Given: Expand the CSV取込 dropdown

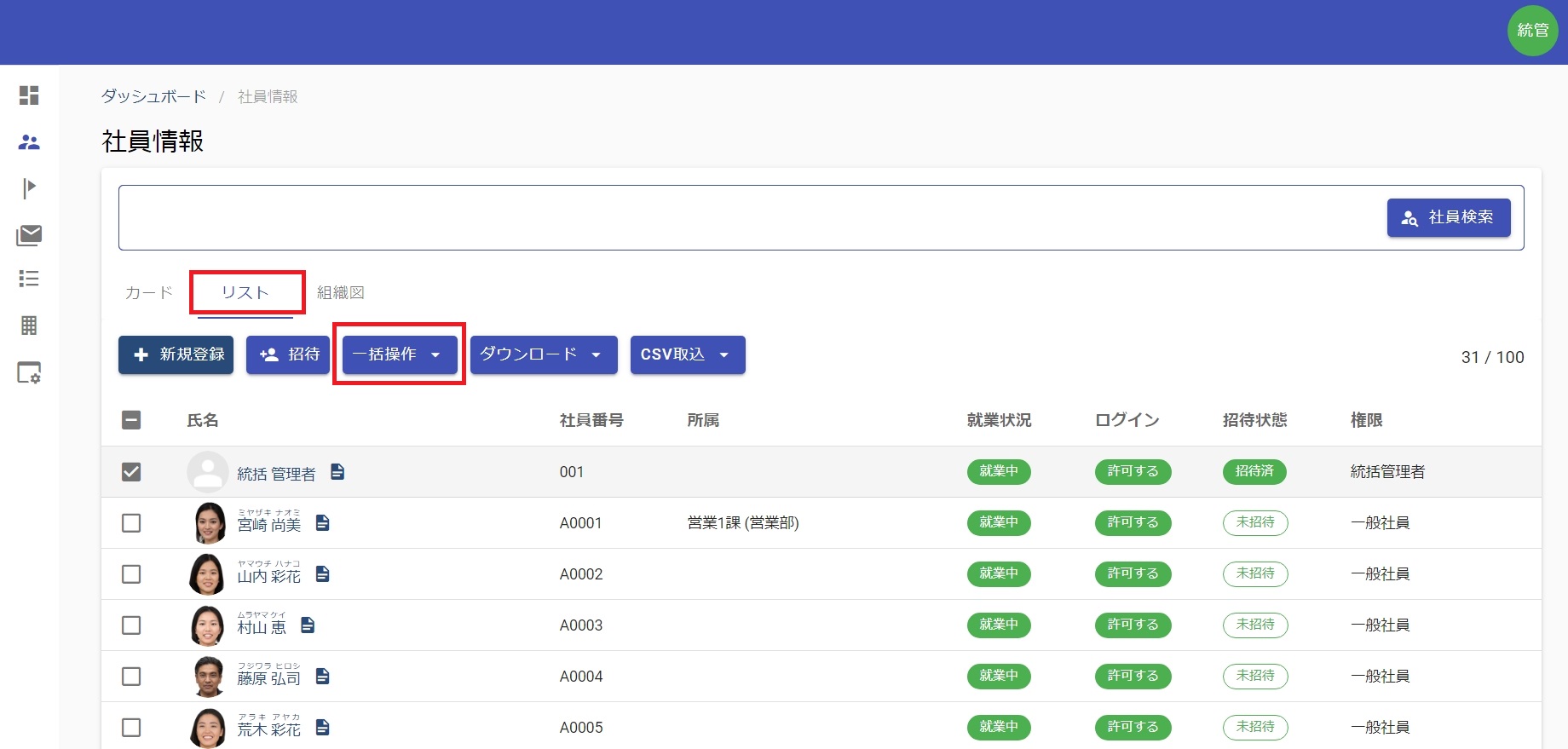Looking at the screenshot, I should tap(687, 354).
